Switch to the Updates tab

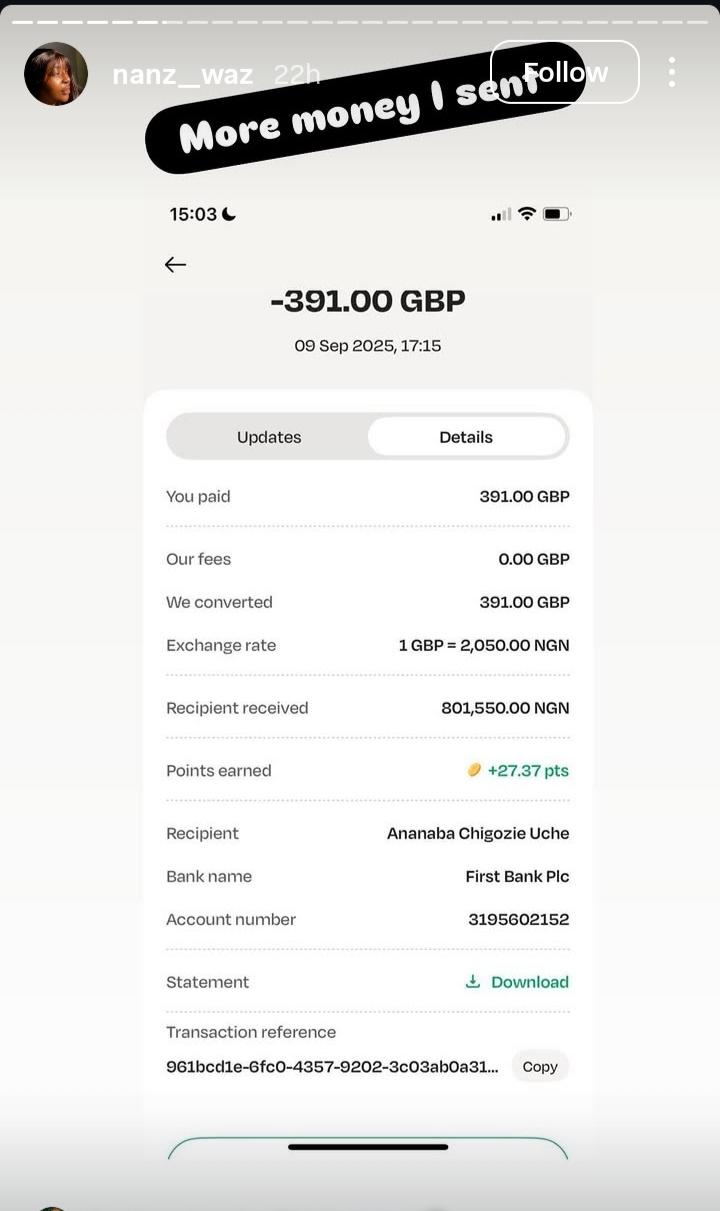(x=269, y=437)
